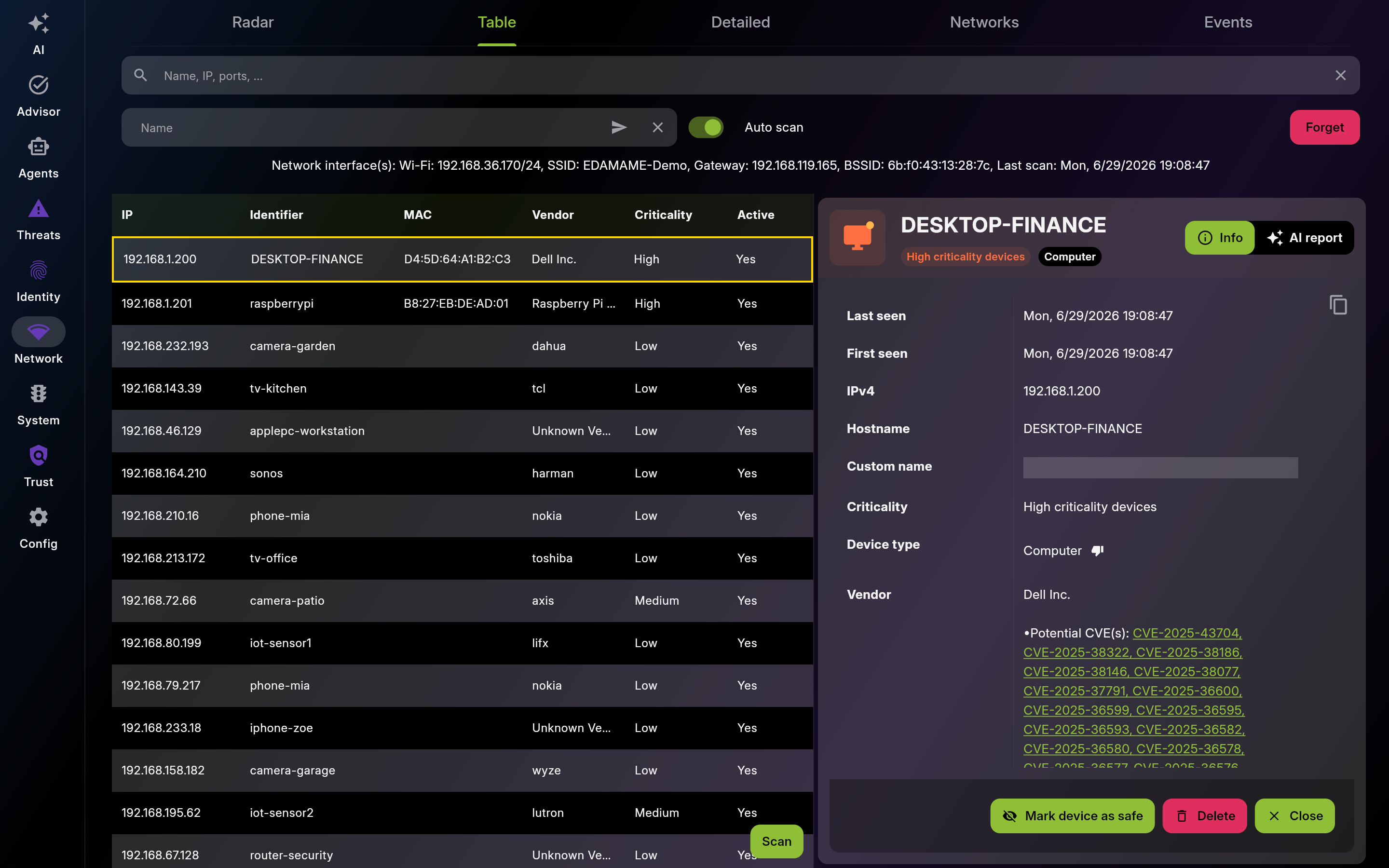Close the device details panel
Image resolution: width=1389 pixels, height=868 pixels.
[1294, 816]
